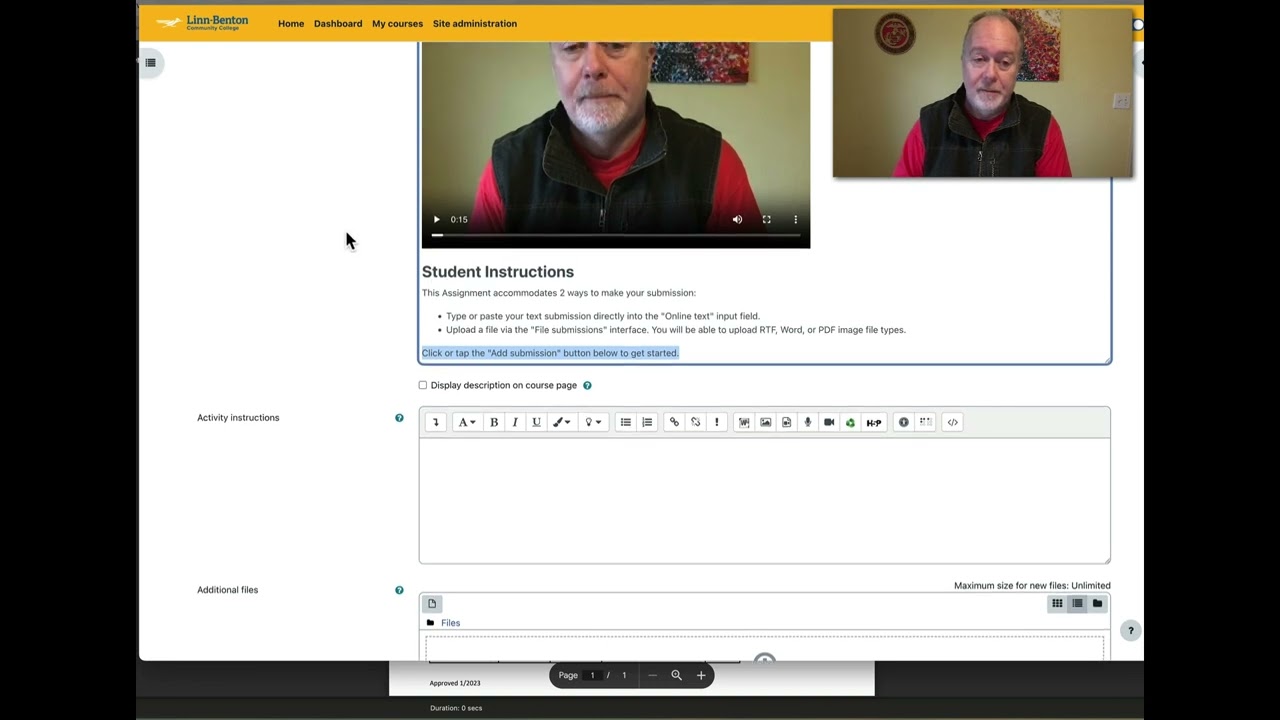Click the PDF magnifier zoom icon
This screenshot has height=720, width=1280.
click(x=676, y=675)
